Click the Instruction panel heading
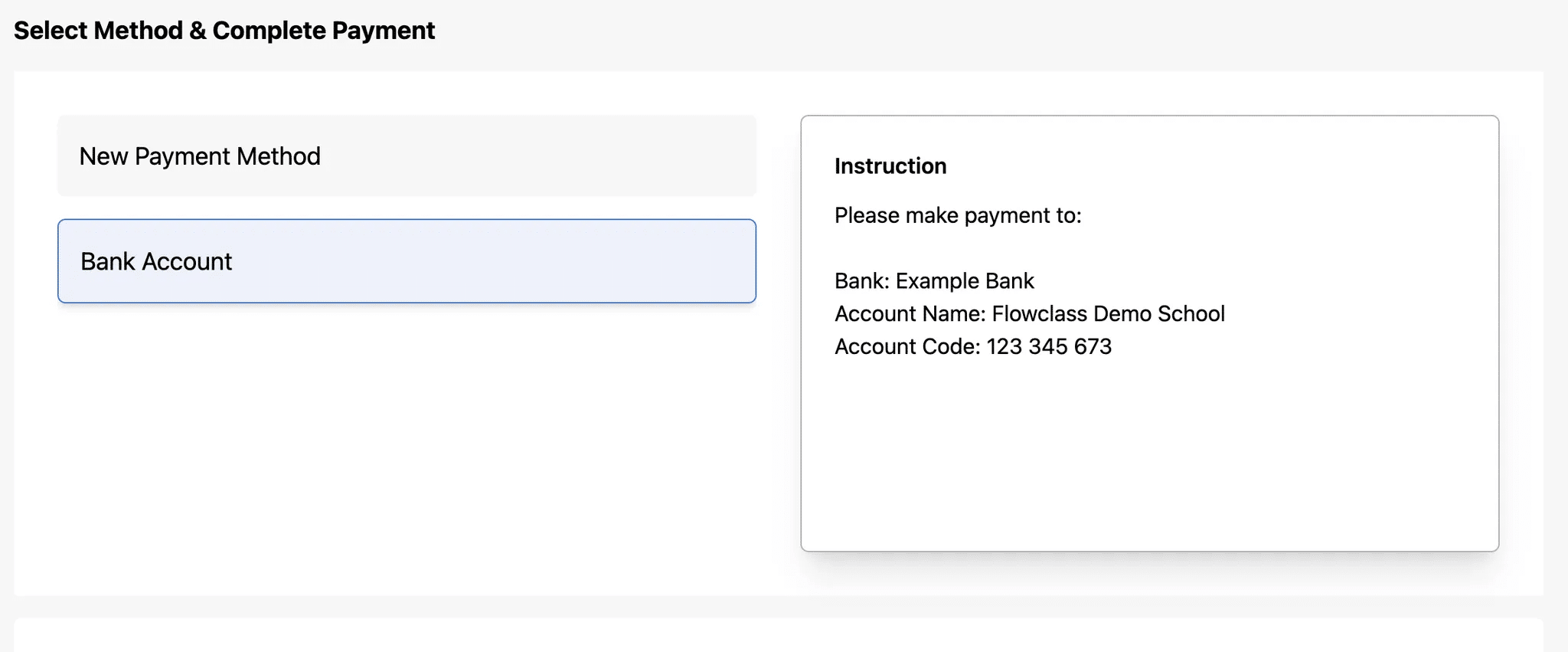Image resolution: width=1568 pixels, height=652 pixels. [x=890, y=165]
